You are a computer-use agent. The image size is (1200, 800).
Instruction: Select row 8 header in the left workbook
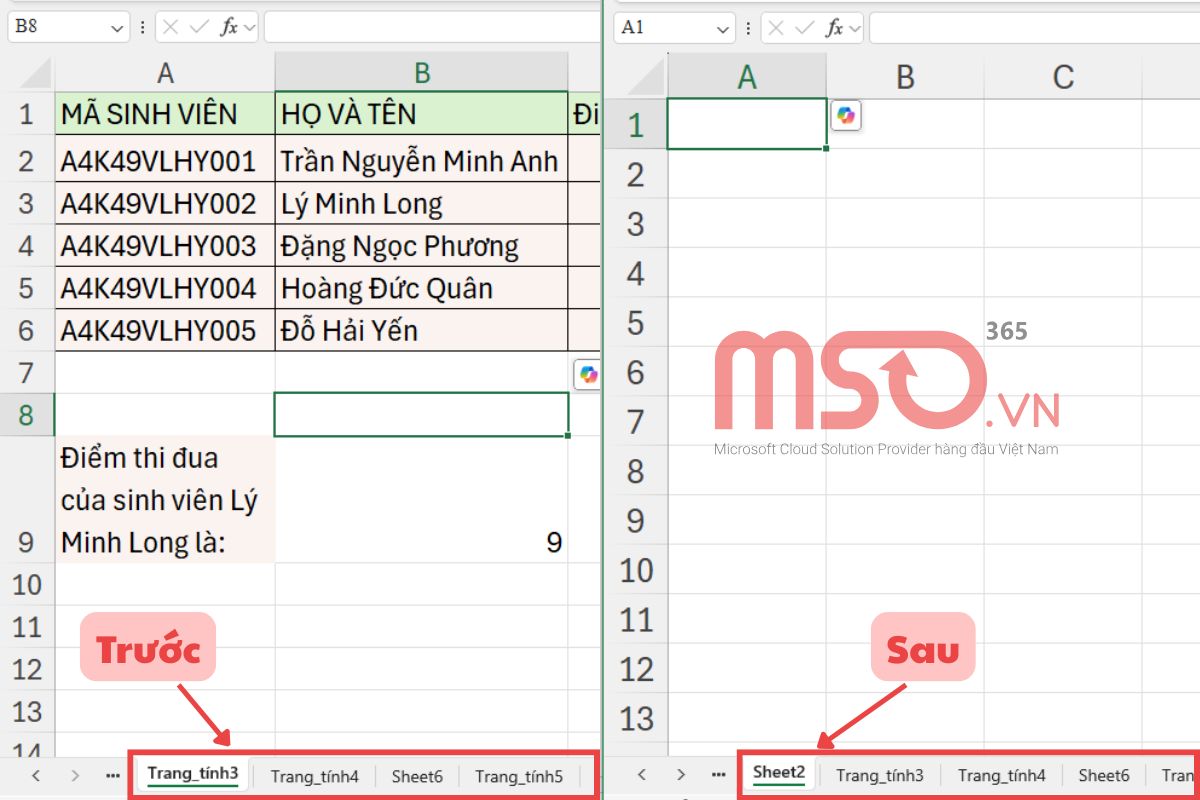(x=27, y=415)
